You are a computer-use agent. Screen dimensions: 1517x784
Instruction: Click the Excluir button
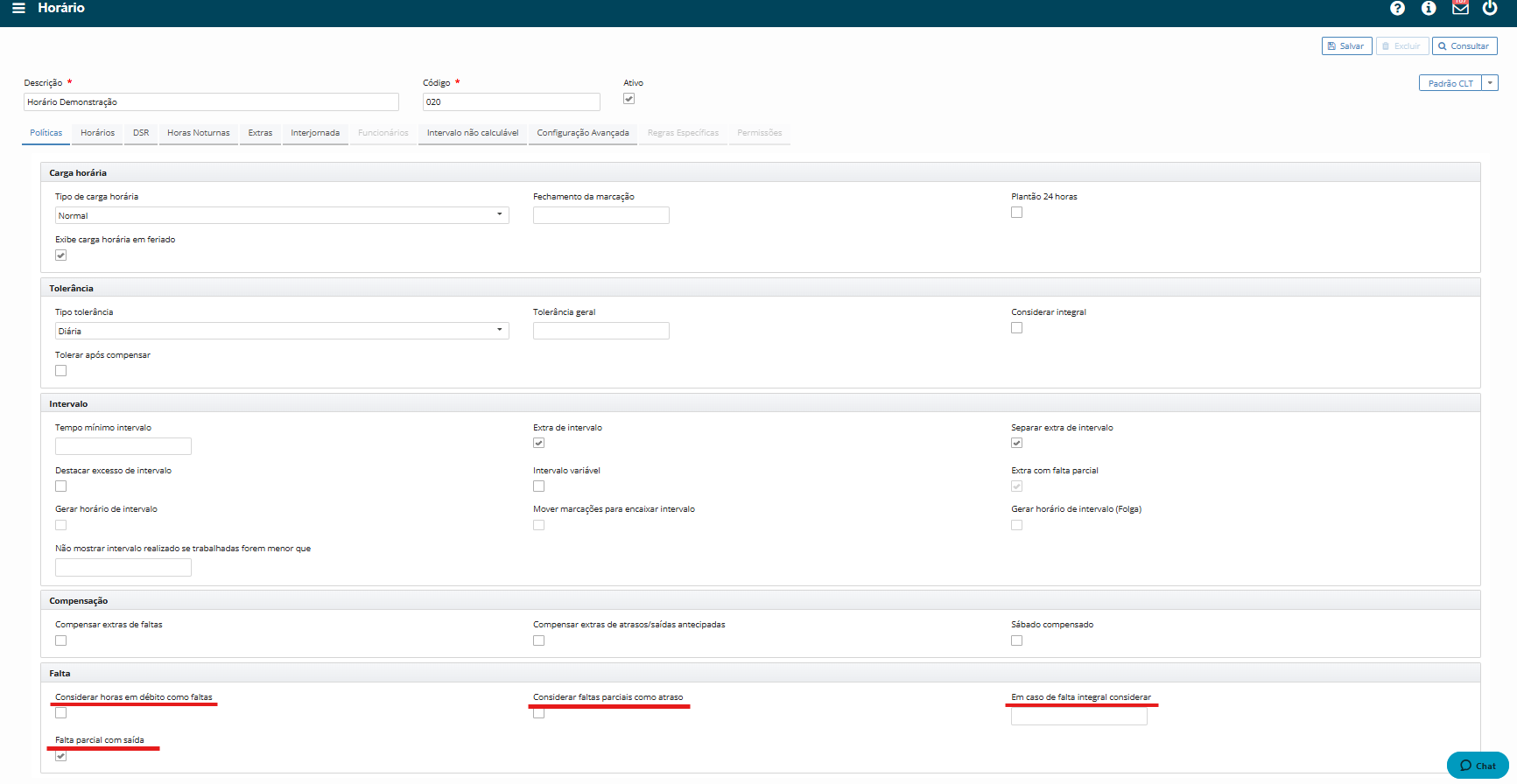tap(1401, 46)
